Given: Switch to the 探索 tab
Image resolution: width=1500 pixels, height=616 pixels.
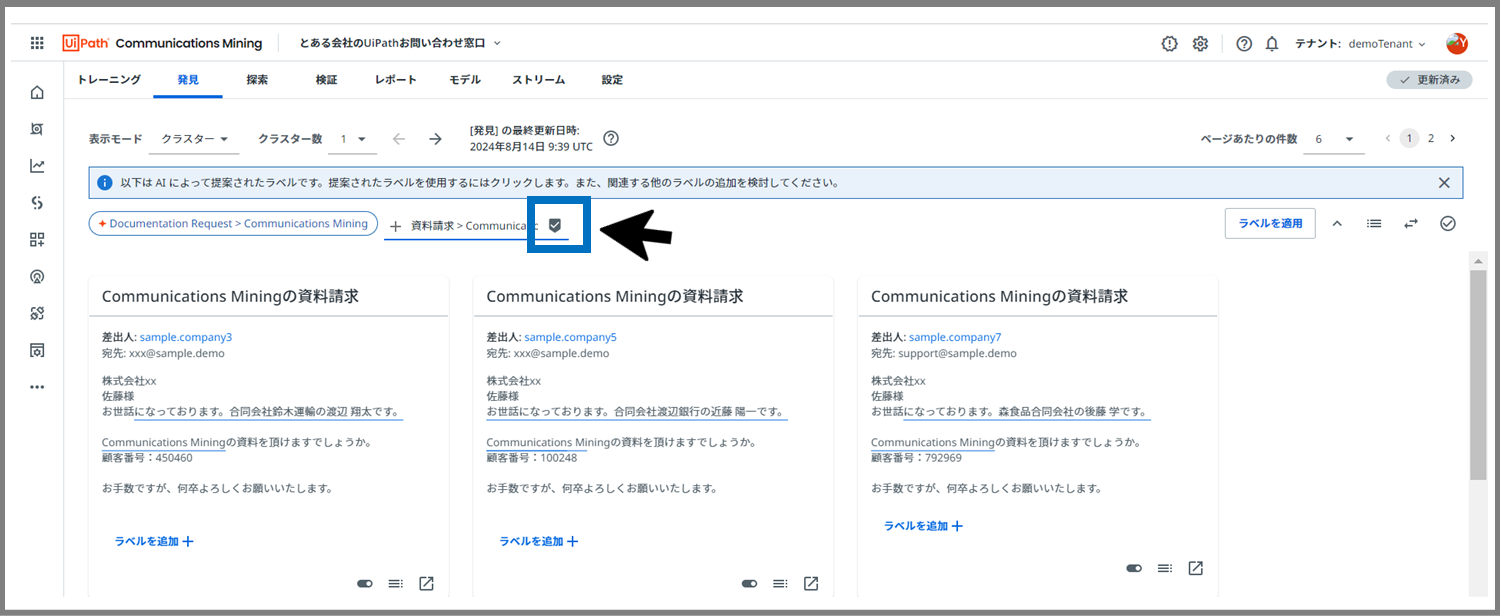Looking at the screenshot, I should (257, 80).
